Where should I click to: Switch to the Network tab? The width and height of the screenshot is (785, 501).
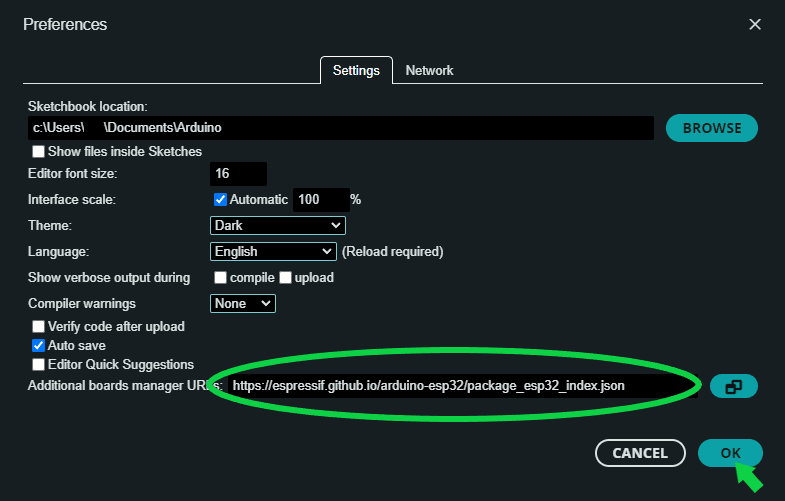tap(429, 71)
